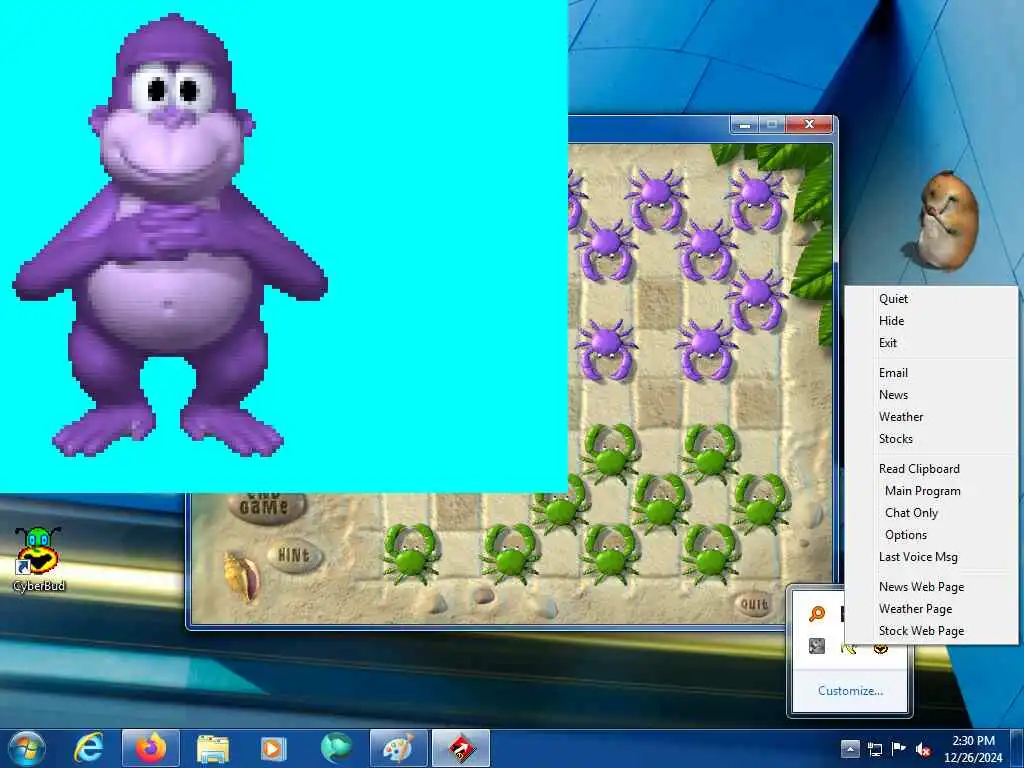
Task: Open Windows Explorer folder on taskbar
Action: (213, 748)
